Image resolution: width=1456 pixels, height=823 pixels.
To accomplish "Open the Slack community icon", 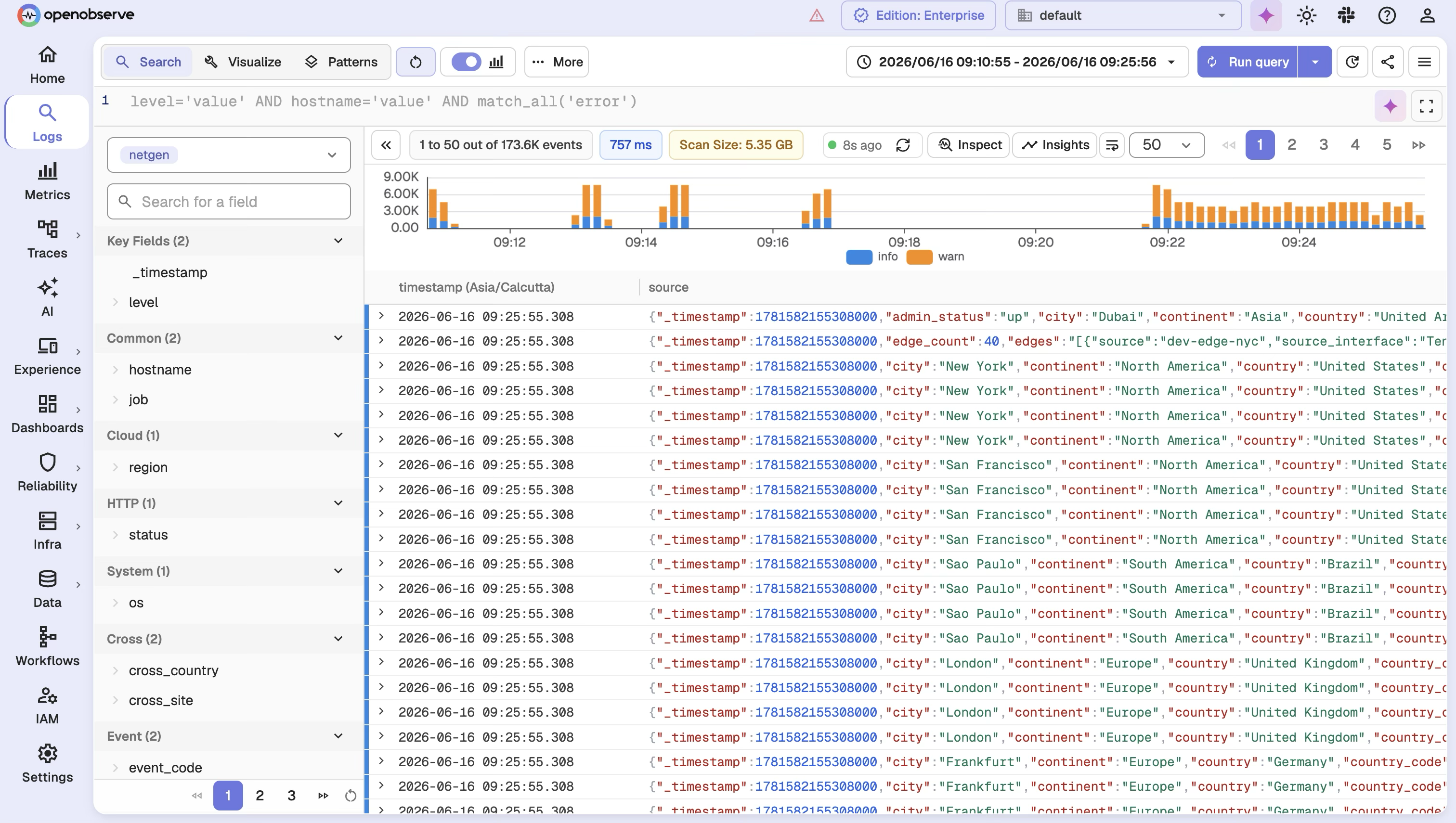I will (1346, 15).
